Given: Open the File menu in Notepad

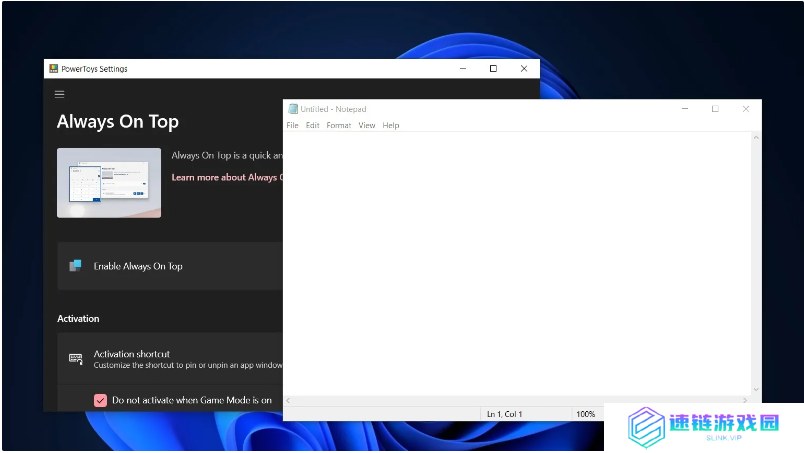Looking at the screenshot, I should point(292,125).
